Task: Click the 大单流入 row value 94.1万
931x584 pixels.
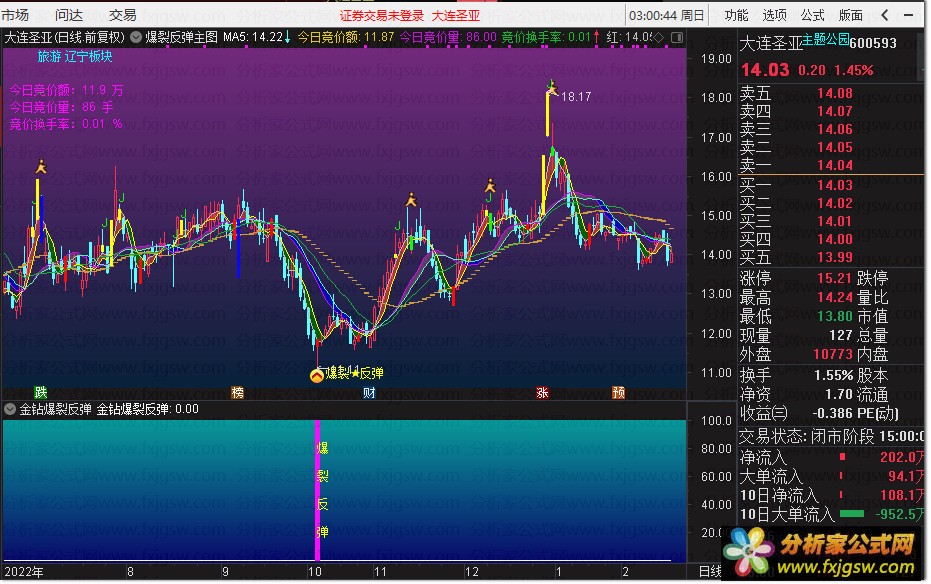Action: pos(905,476)
